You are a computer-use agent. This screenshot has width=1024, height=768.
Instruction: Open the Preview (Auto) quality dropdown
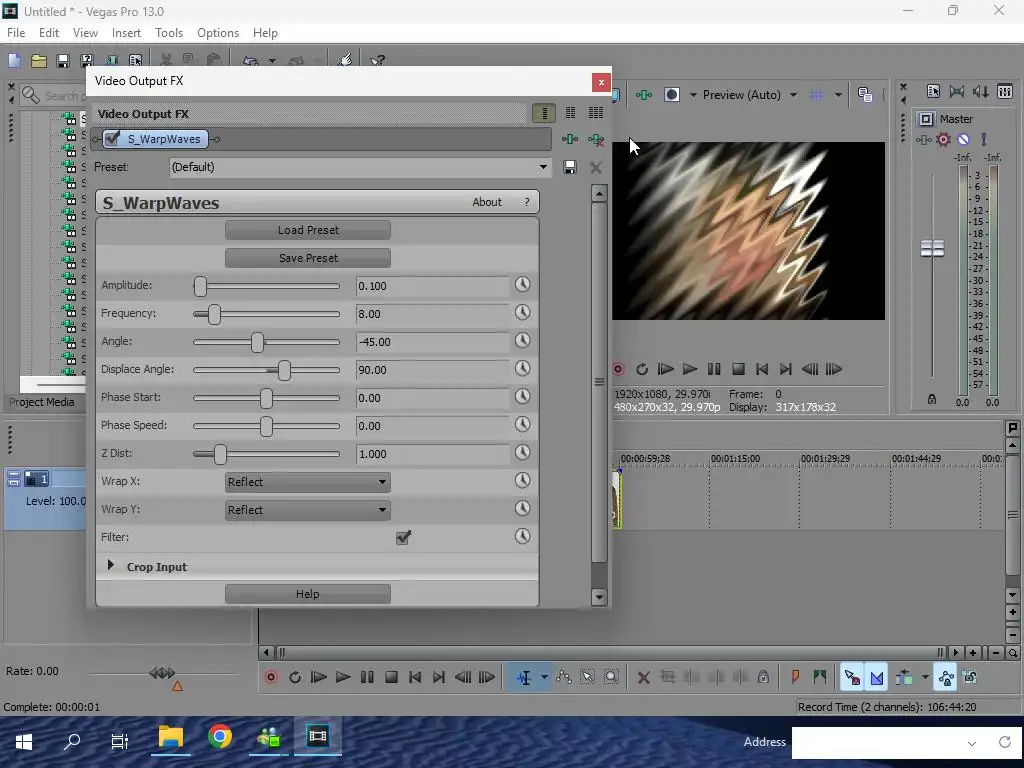click(793, 95)
